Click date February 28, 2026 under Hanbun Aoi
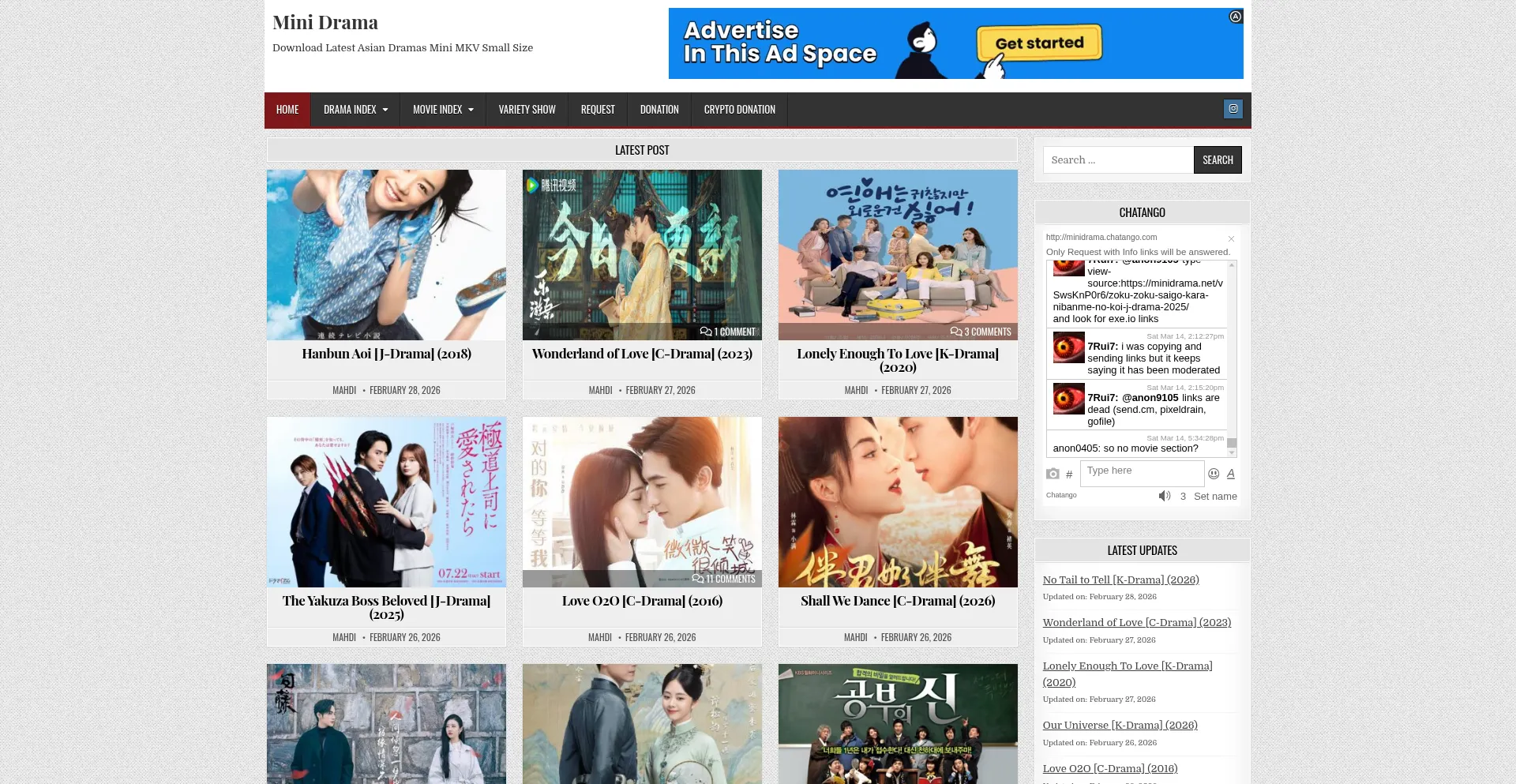The image size is (1516, 784). (405, 390)
